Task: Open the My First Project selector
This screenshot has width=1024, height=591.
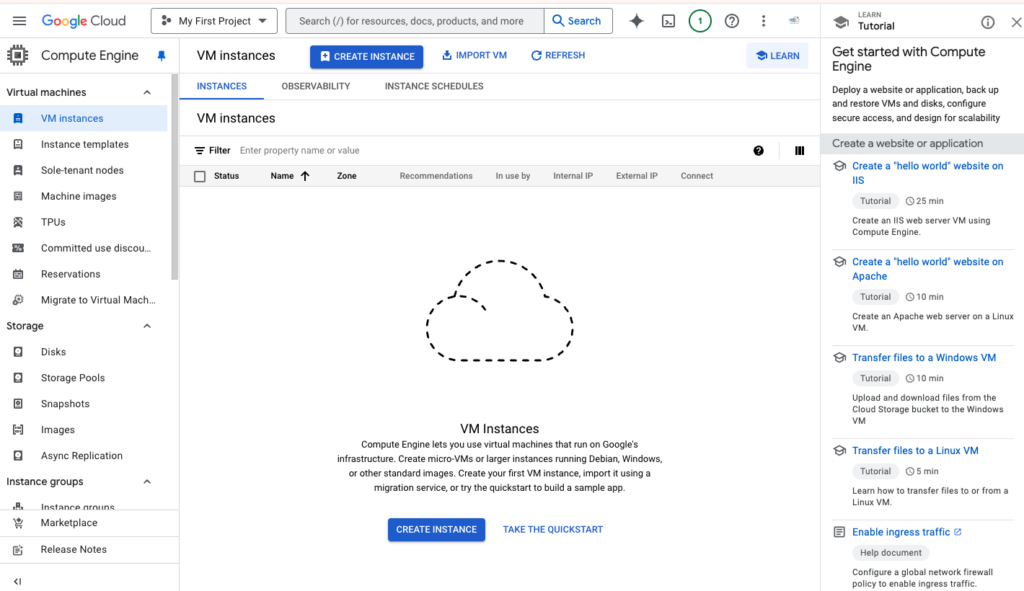Action: click(x=214, y=21)
